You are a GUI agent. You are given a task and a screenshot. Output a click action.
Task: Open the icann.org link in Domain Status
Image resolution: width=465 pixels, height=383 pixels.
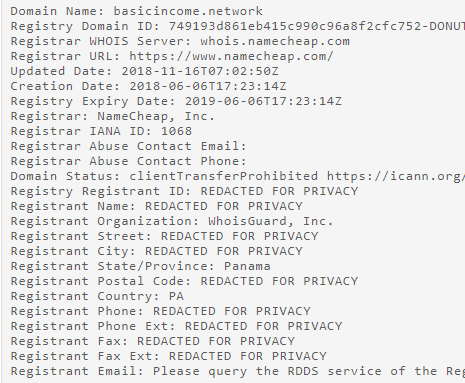(396, 176)
